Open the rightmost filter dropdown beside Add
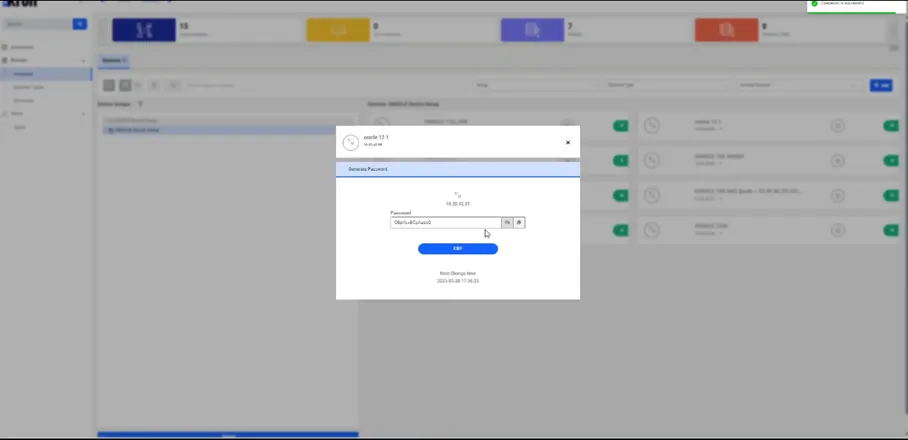This screenshot has height=440, width=908. point(799,85)
